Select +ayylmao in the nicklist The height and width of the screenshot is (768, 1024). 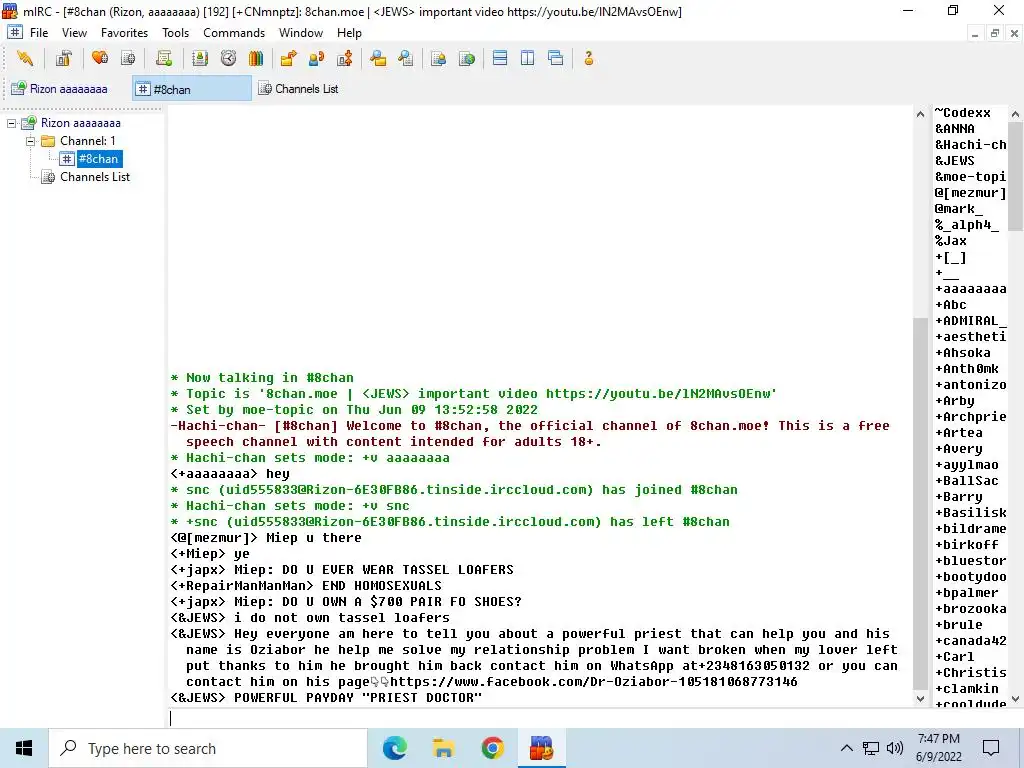tap(967, 465)
